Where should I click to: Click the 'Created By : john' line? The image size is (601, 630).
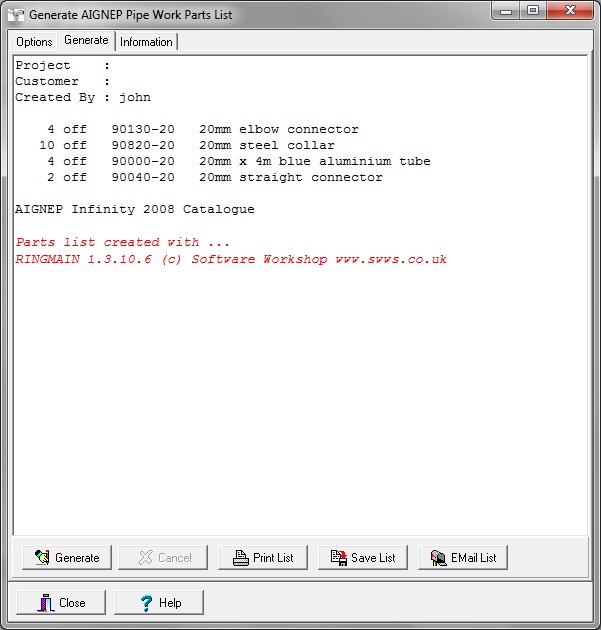pyautogui.click(x=83, y=97)
